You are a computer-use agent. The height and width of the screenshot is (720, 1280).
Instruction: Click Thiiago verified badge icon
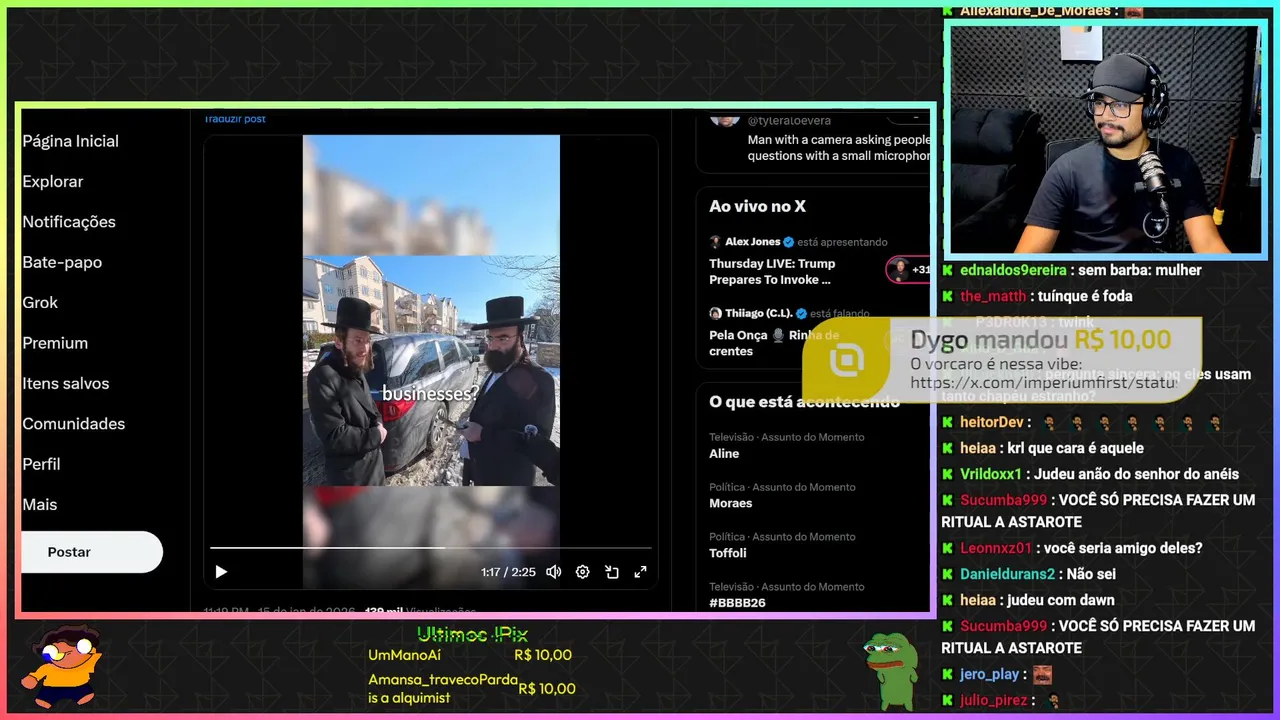(x=801, y=313)
